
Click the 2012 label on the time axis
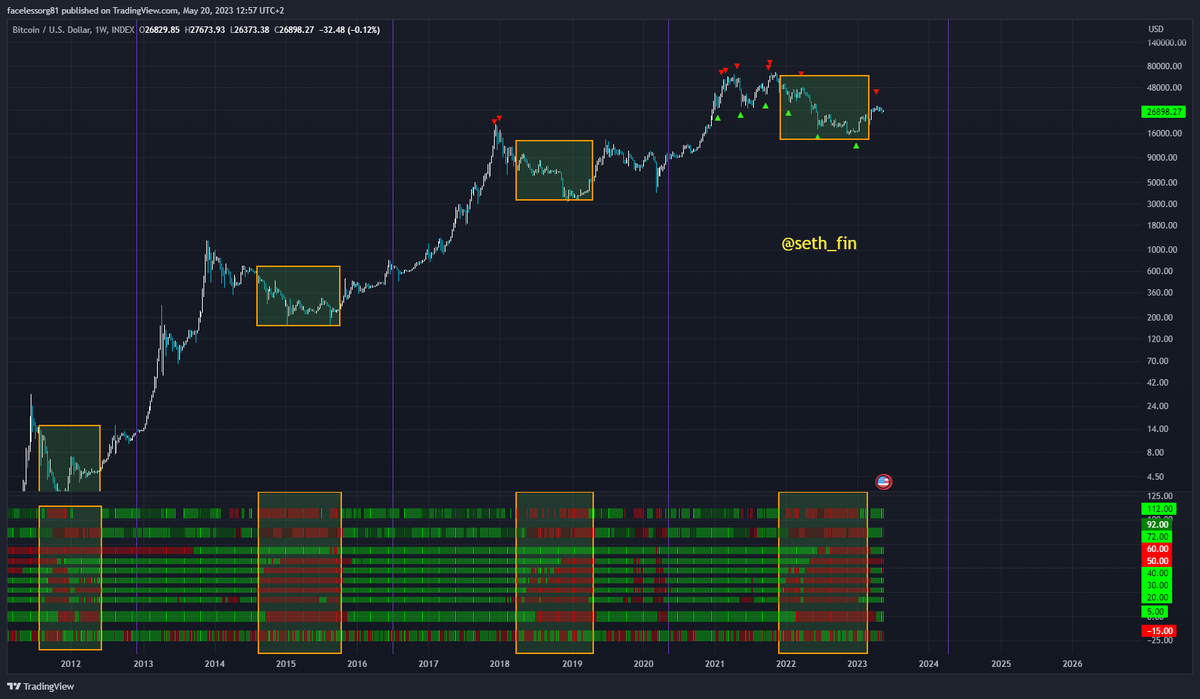71,664
